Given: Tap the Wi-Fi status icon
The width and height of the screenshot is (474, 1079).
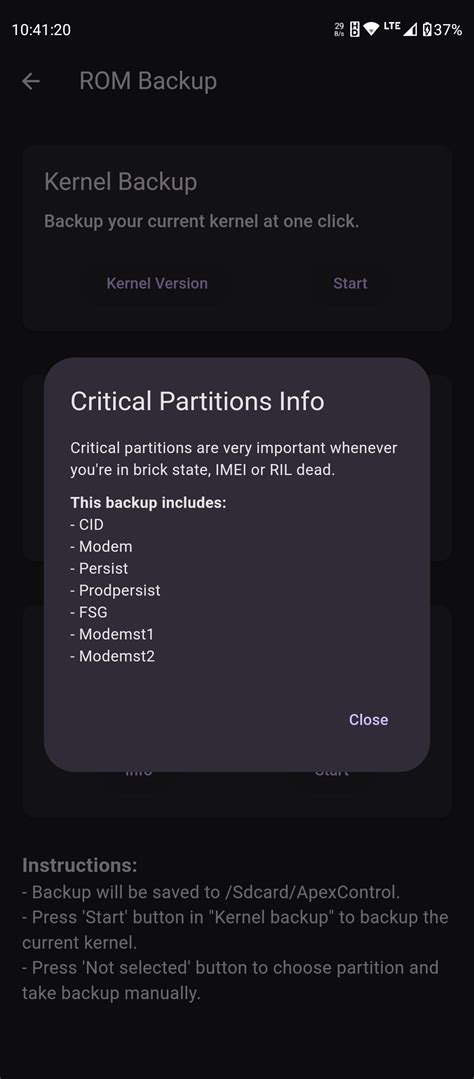Looking at the screenshot, I should point(371,30).
